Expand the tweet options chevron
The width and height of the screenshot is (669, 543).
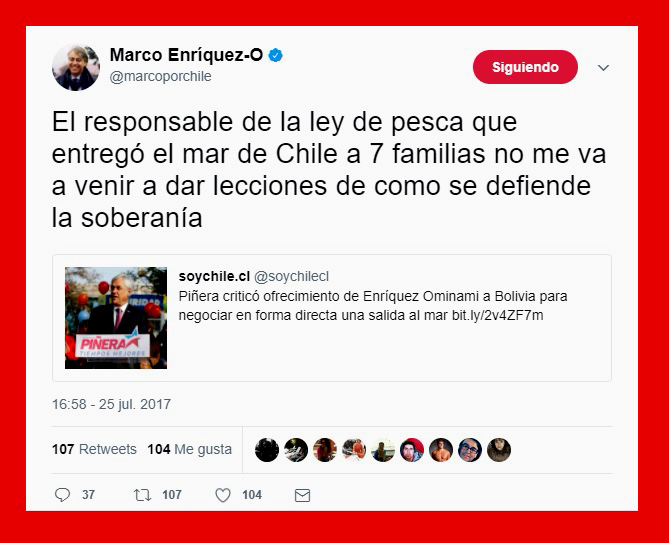coord(603,67)
